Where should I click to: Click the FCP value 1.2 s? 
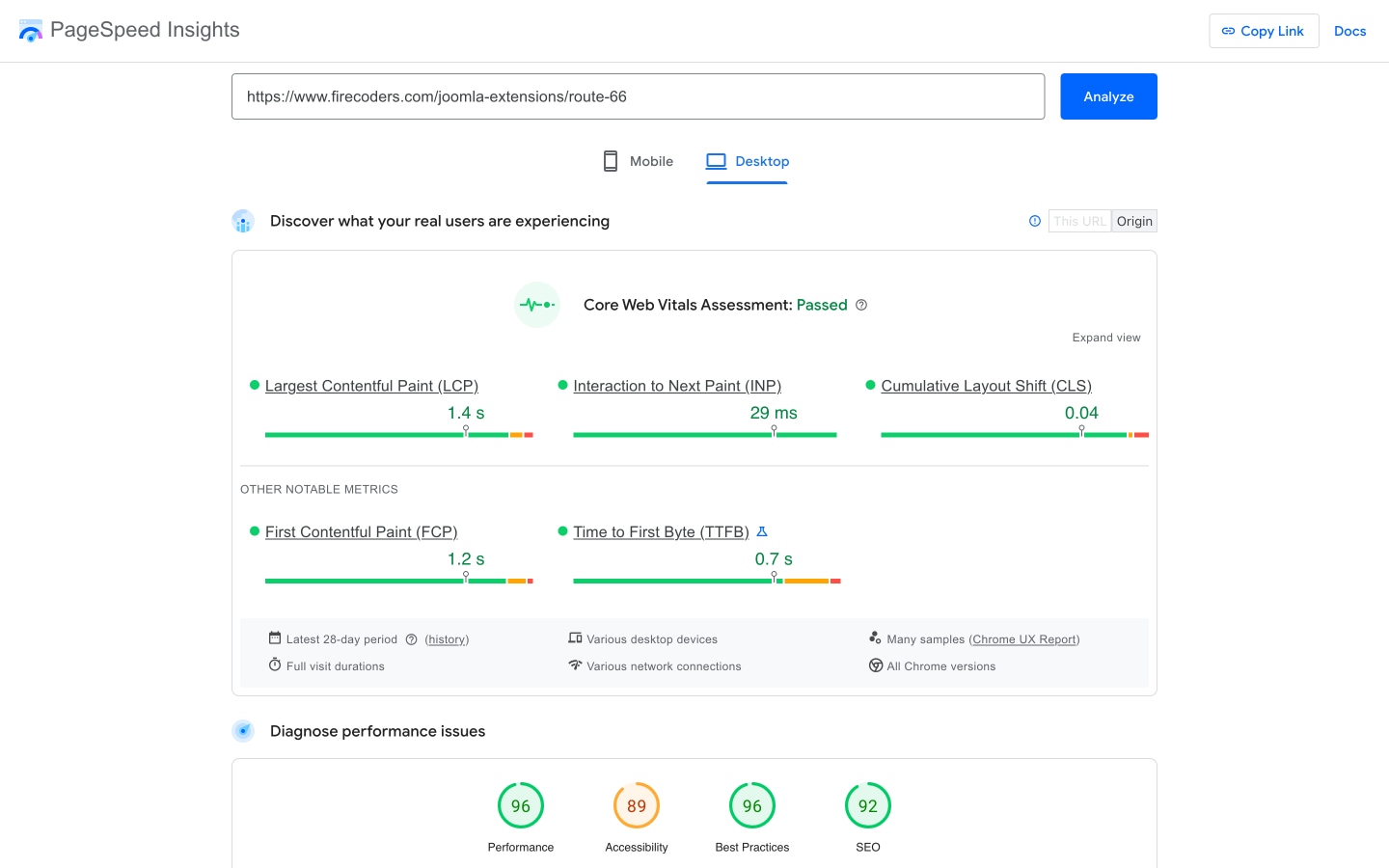[466, 559]
